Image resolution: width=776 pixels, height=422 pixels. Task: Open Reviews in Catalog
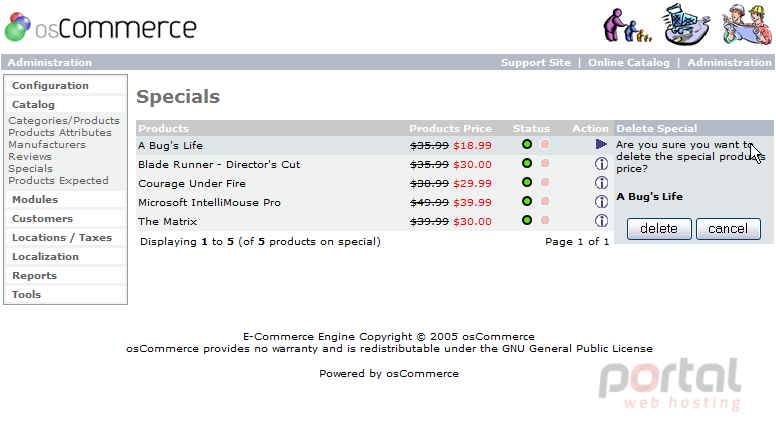point(30,156)
